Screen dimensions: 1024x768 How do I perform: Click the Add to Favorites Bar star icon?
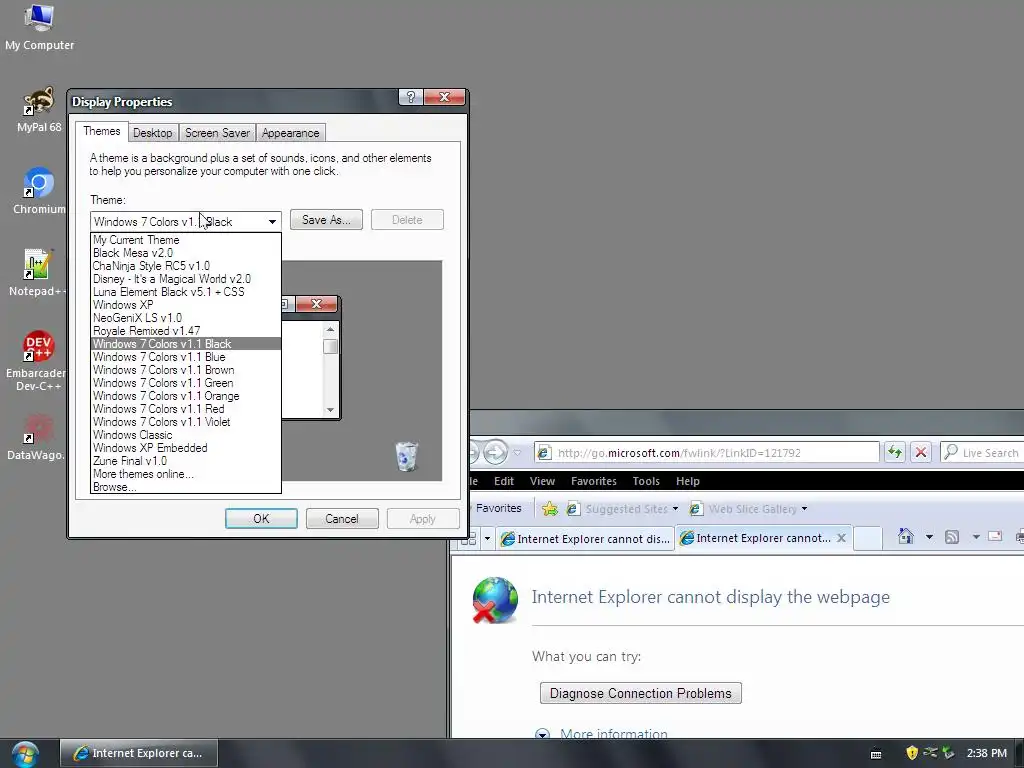pos(550,509)
